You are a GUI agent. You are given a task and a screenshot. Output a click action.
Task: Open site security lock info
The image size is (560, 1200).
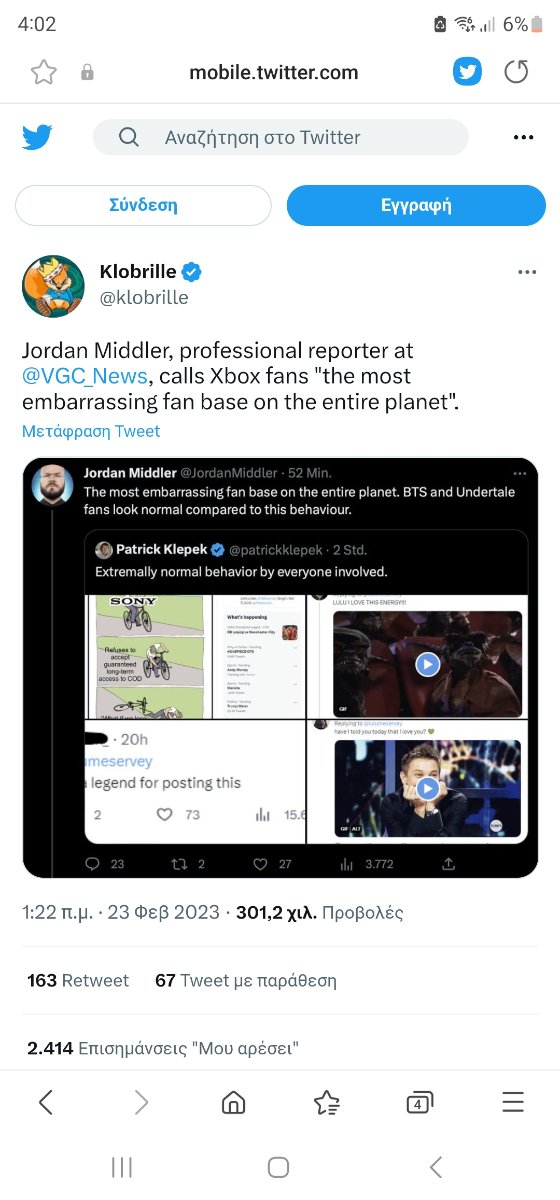(87, 72)
